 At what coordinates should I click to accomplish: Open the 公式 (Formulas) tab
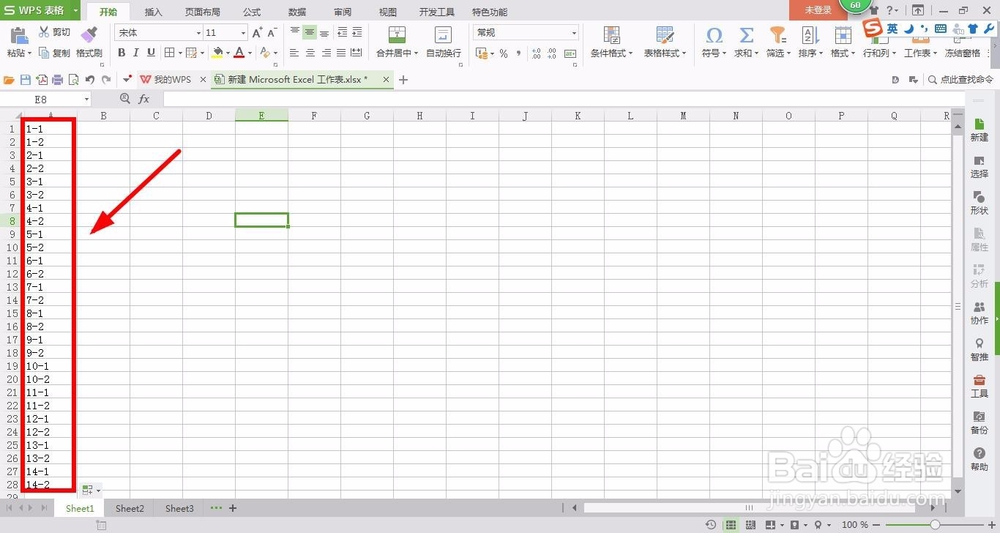[252, 11]
